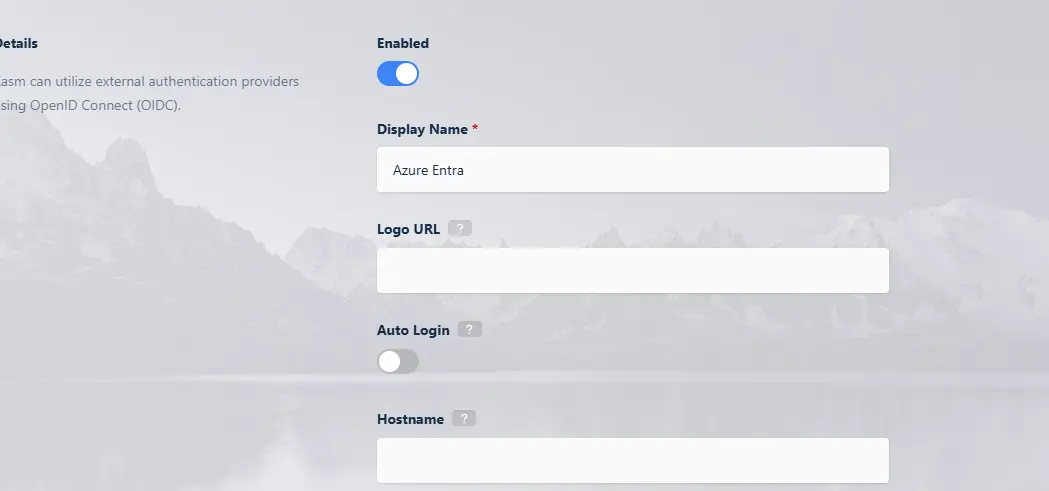Click the "Hostname" label text

click(410, 419)
